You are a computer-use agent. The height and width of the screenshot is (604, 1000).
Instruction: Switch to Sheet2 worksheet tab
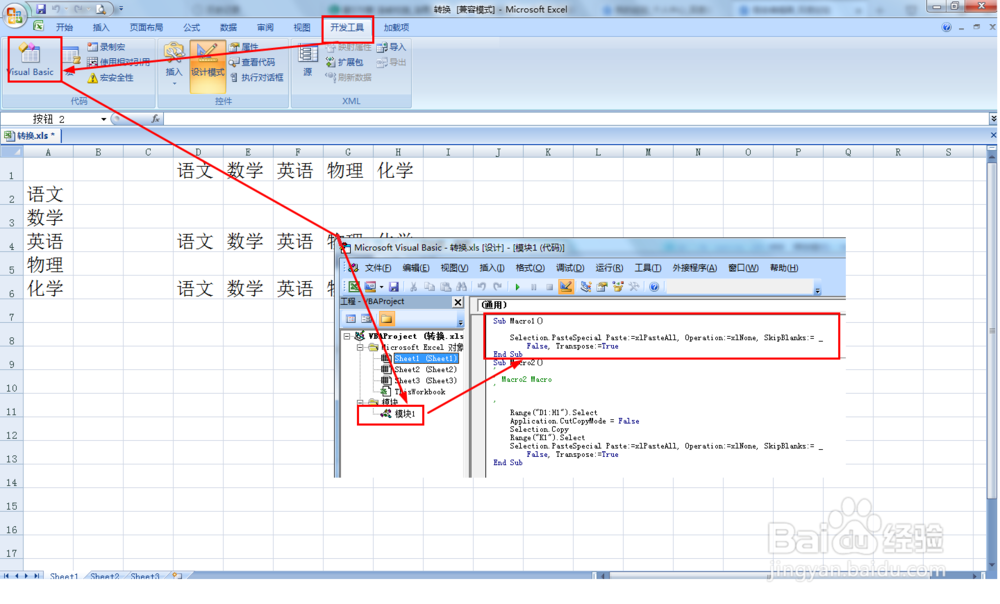105,576
